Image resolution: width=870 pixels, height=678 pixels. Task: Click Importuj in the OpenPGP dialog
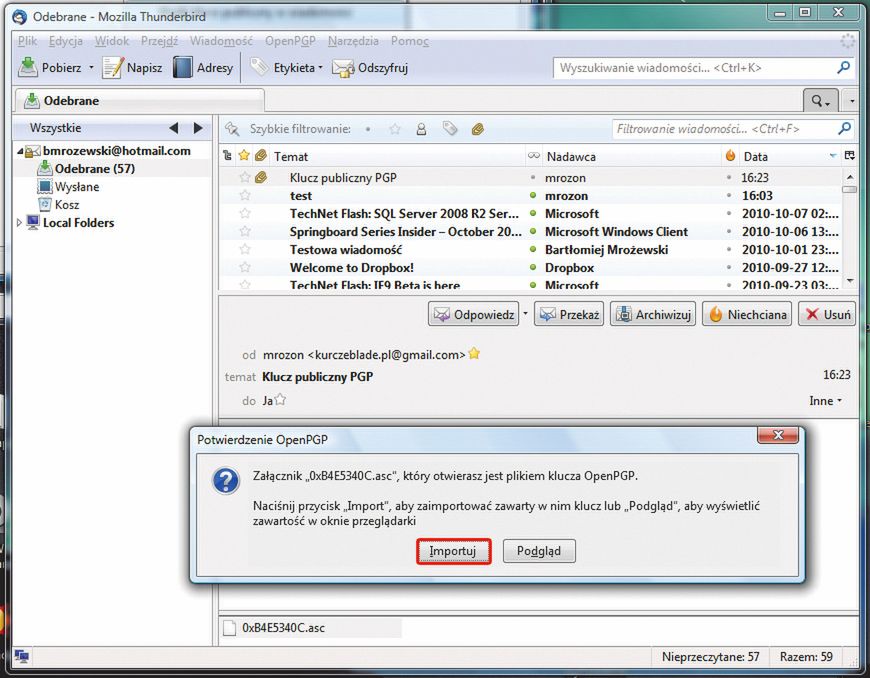tap(453, 551)
